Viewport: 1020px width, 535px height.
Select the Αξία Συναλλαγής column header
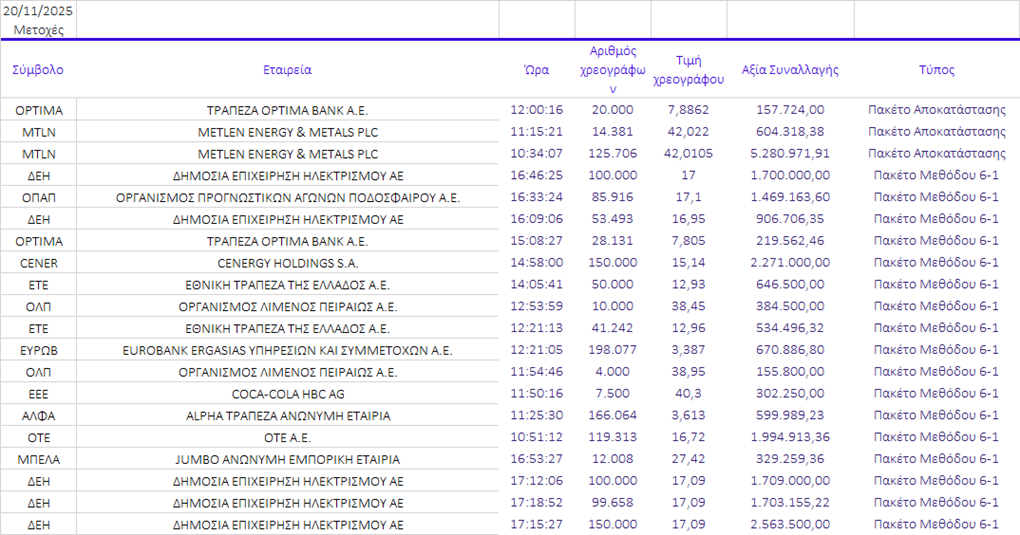pos(789,70)
